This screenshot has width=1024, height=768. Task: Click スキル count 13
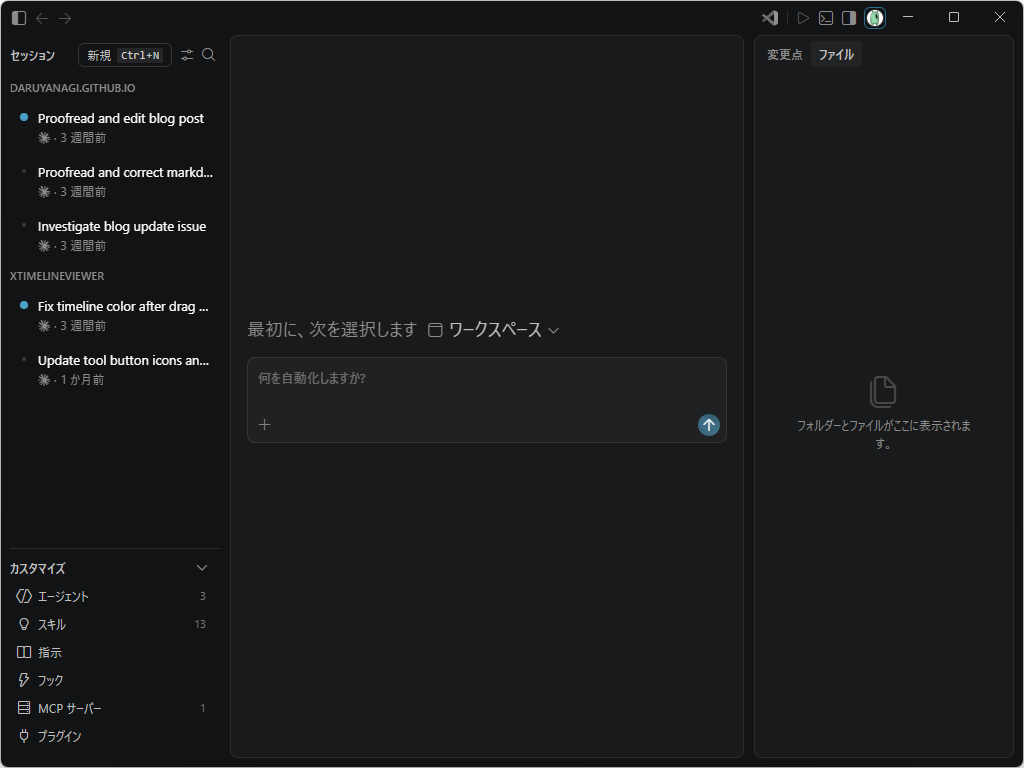200,624
